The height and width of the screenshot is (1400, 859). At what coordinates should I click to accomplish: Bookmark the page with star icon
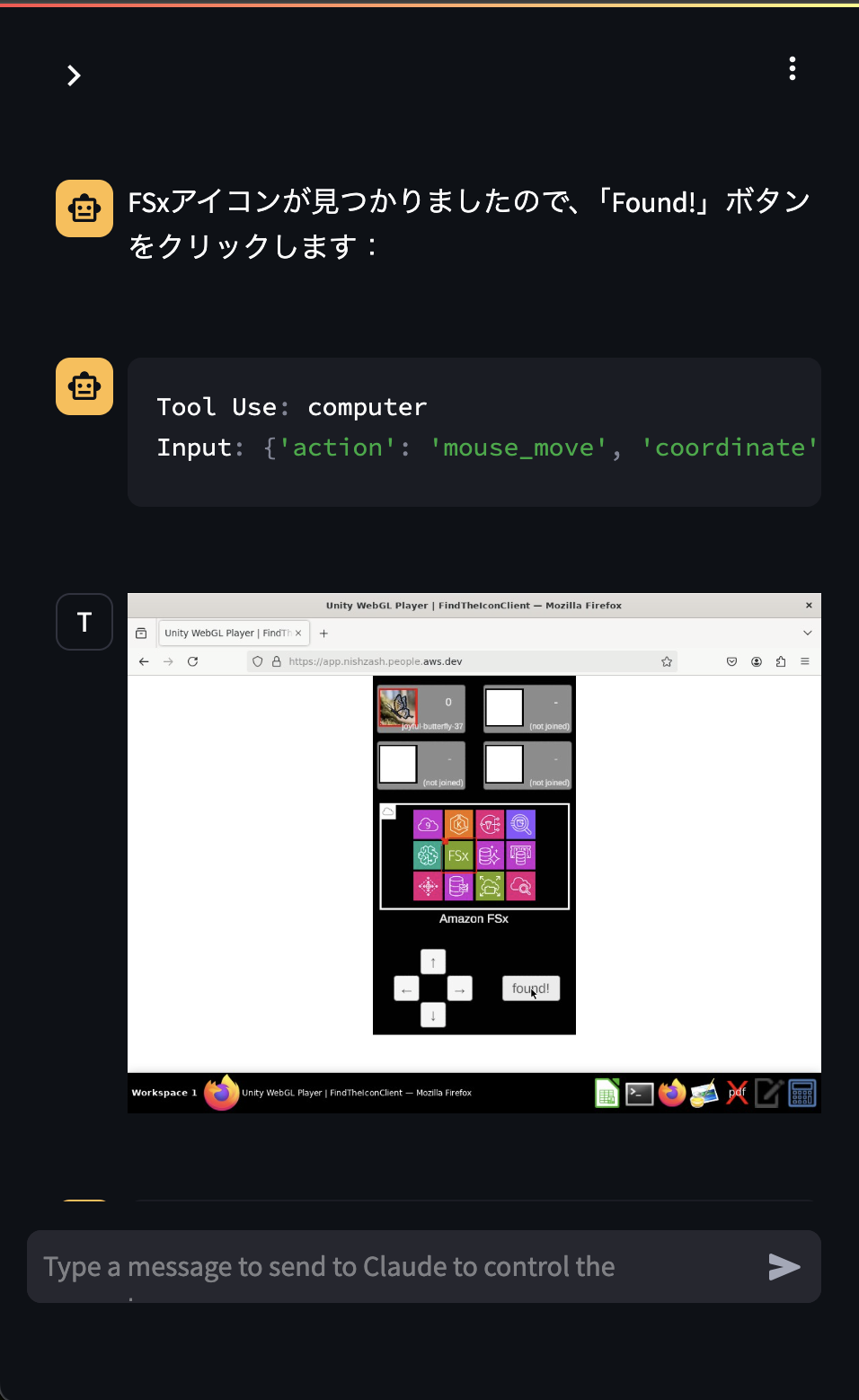click(667, 661)
